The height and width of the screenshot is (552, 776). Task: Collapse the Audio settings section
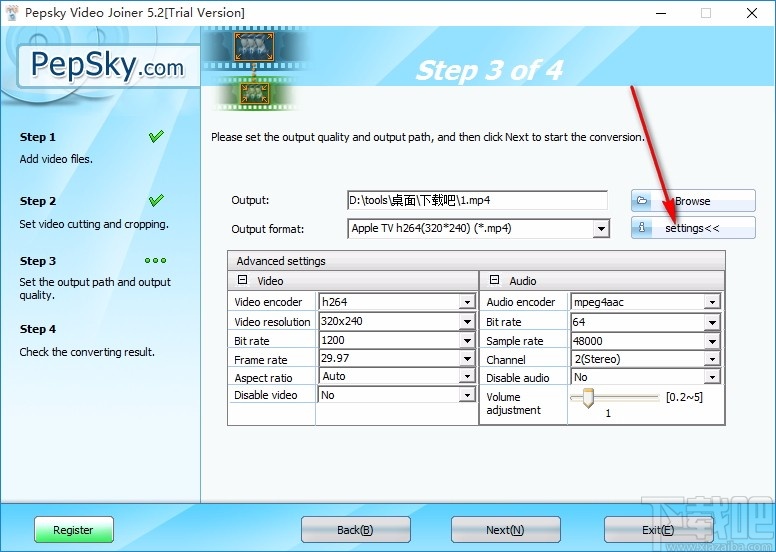click(494, 280)
